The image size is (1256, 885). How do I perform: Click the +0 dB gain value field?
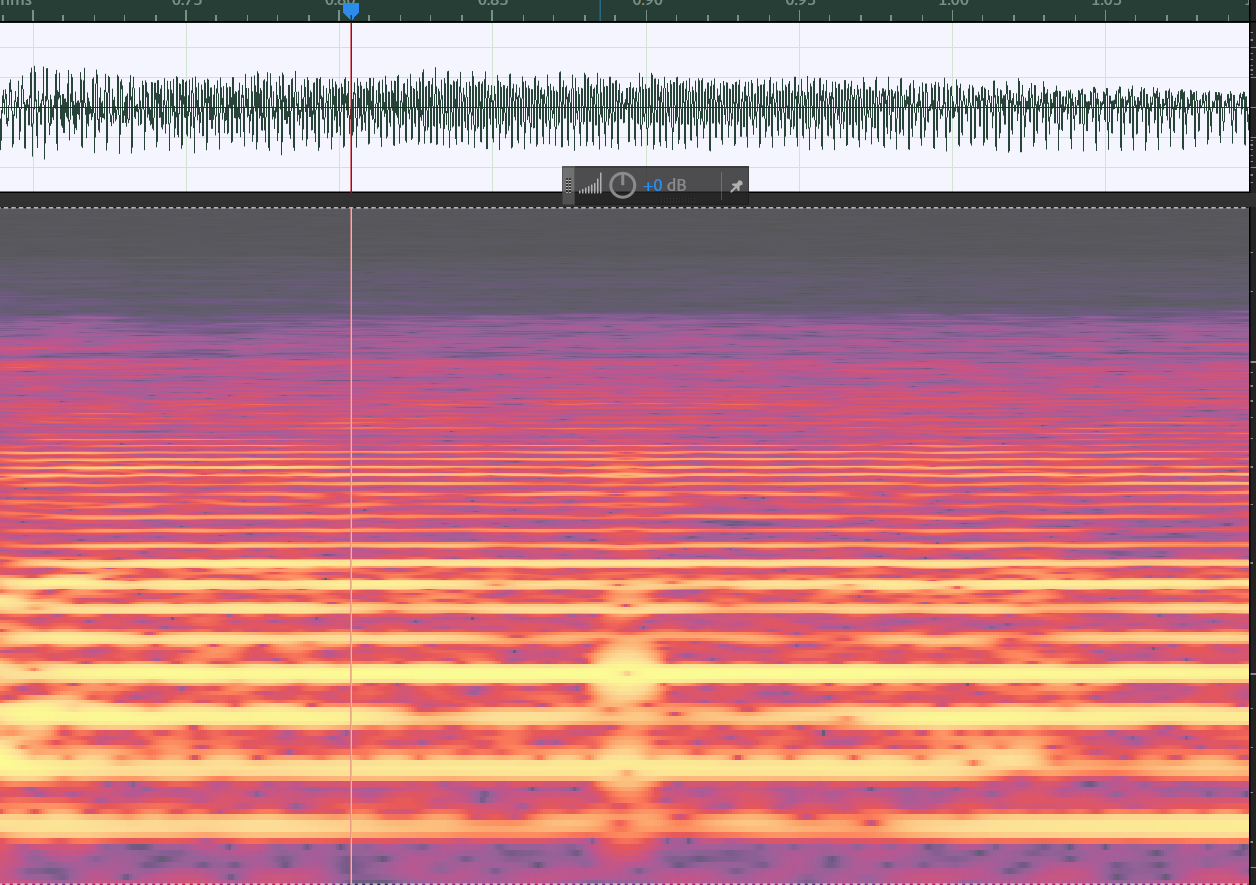[664, 186]
